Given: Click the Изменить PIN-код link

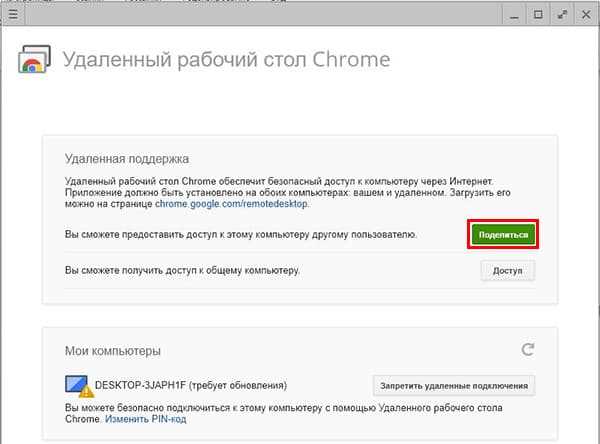Looking at the screenshot, I should point(145,419).
